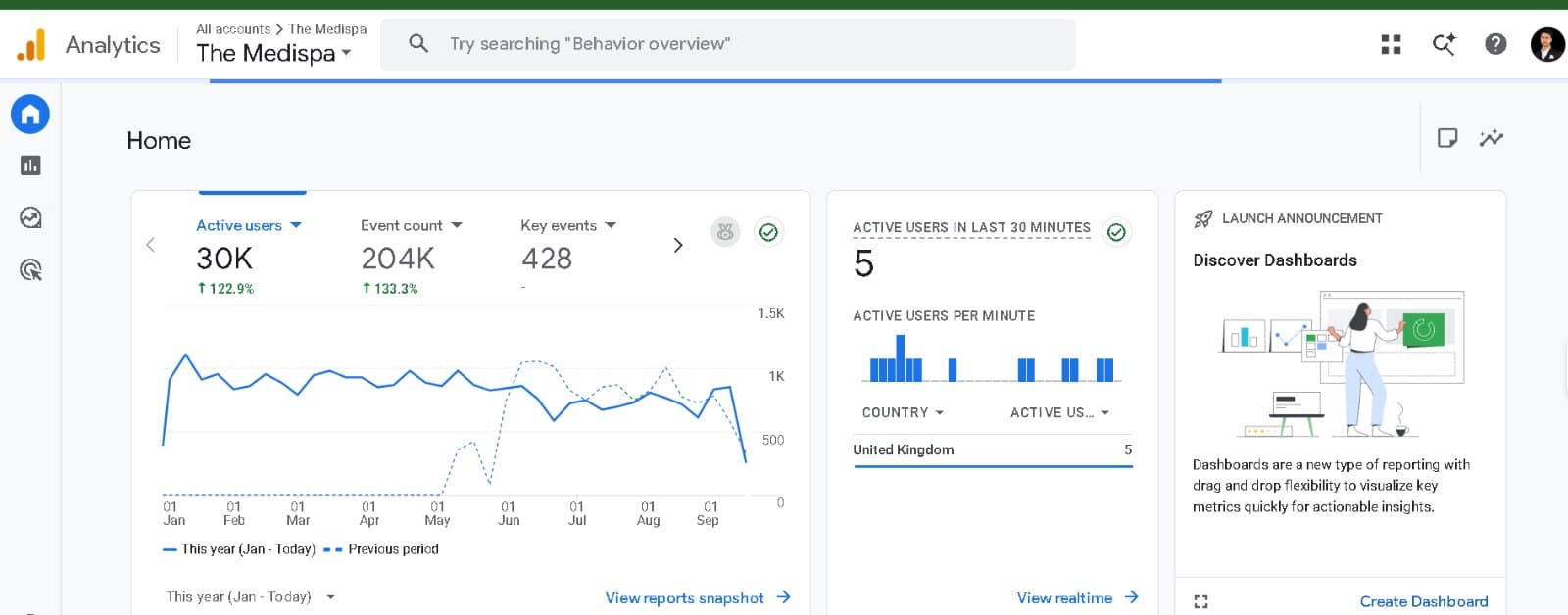
Task: Click the Discover Dashboards title
Action: tap(1275, 260)
